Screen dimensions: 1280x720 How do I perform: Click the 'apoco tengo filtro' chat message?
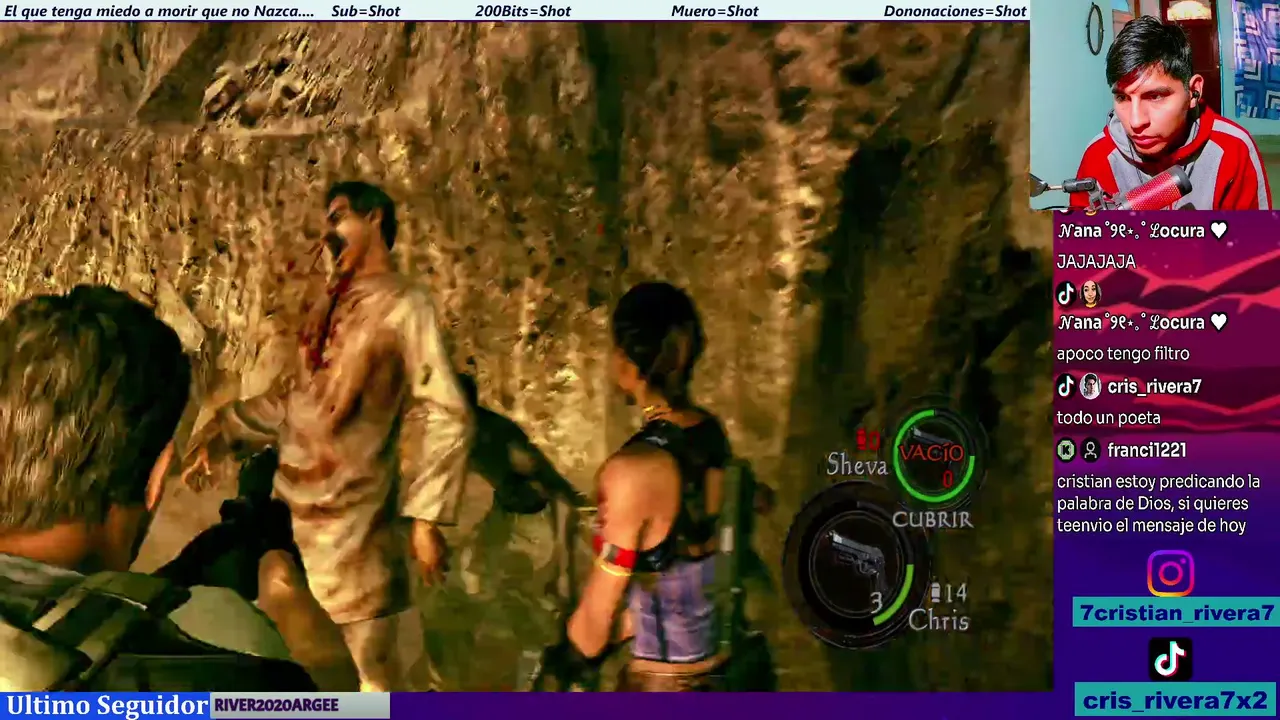pyautogui.click(x=1123, y=354)
